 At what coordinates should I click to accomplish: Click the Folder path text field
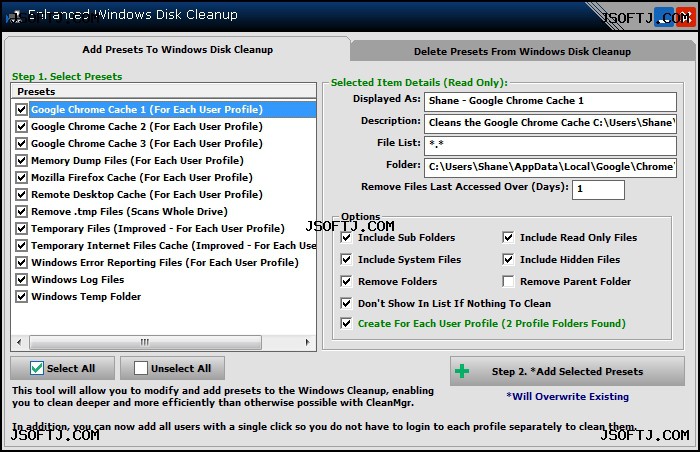tap(550, 167)
